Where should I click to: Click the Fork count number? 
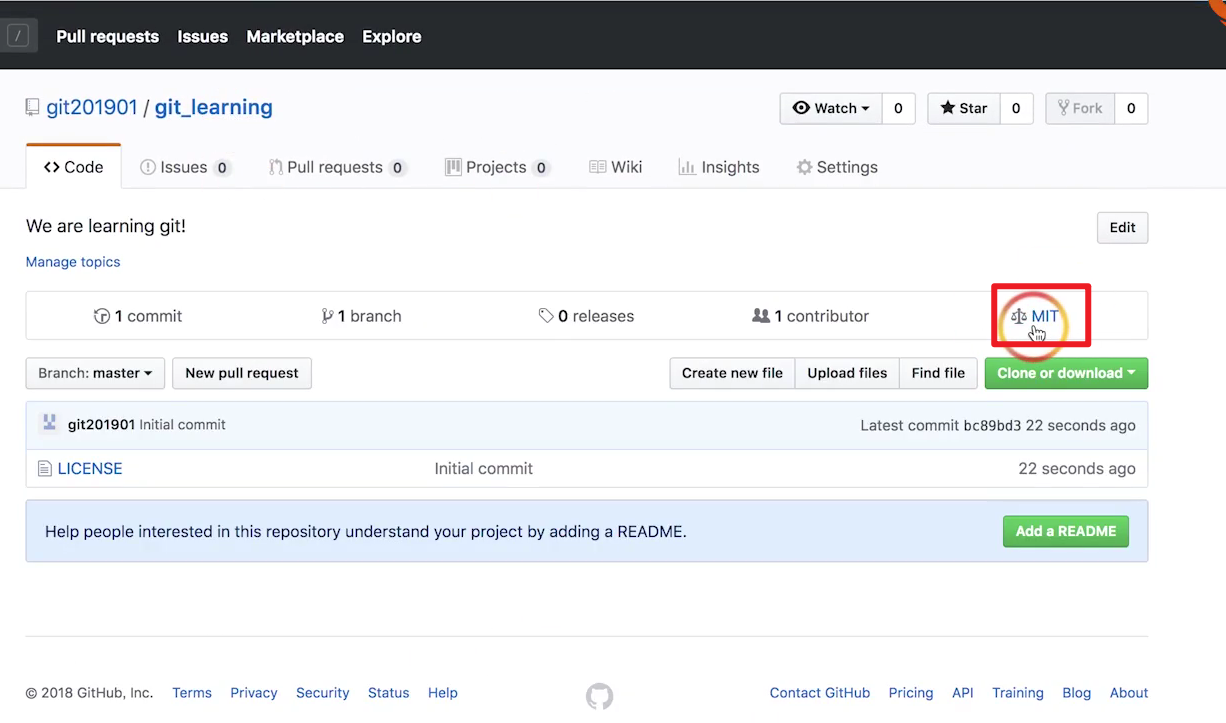pos(1131,108)
